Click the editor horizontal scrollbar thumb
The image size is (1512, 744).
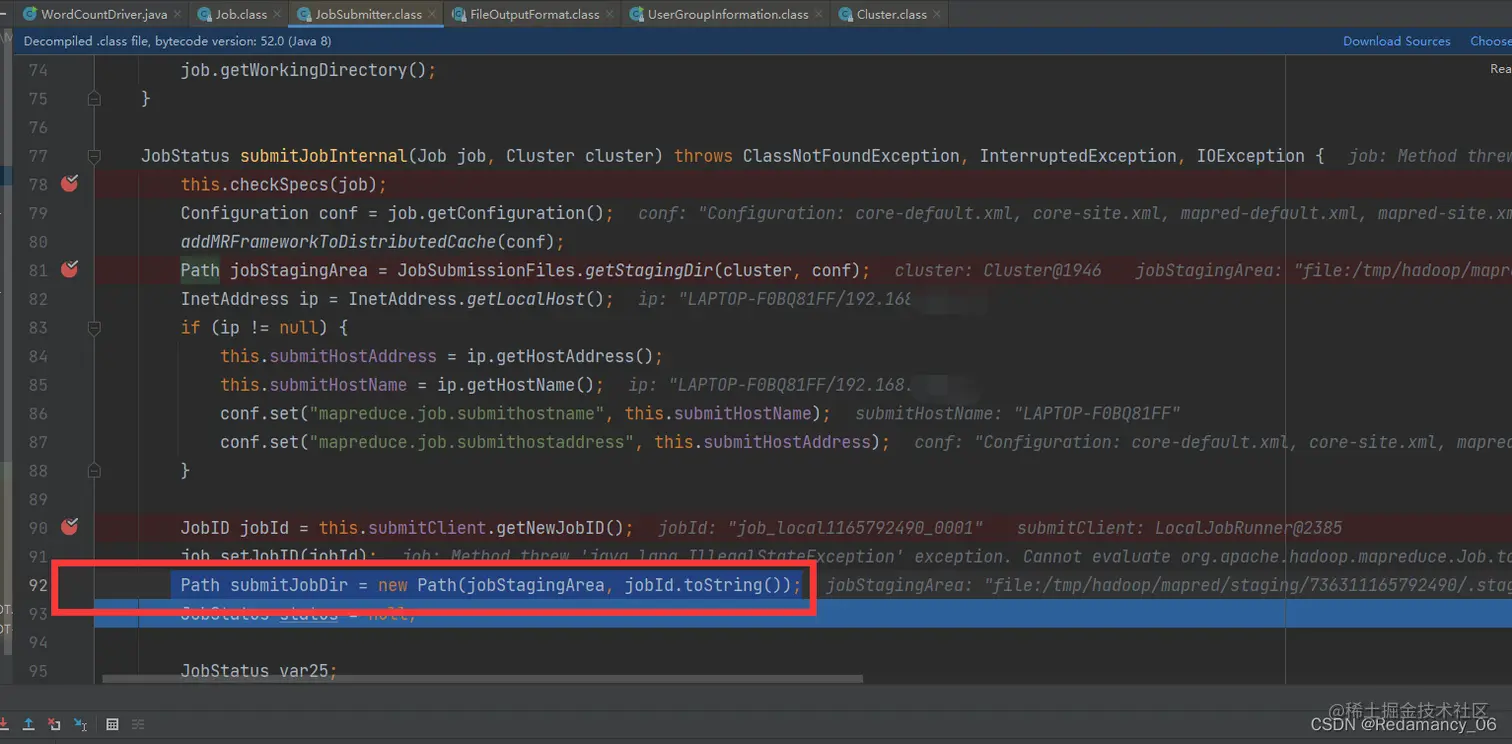[482, 679]
